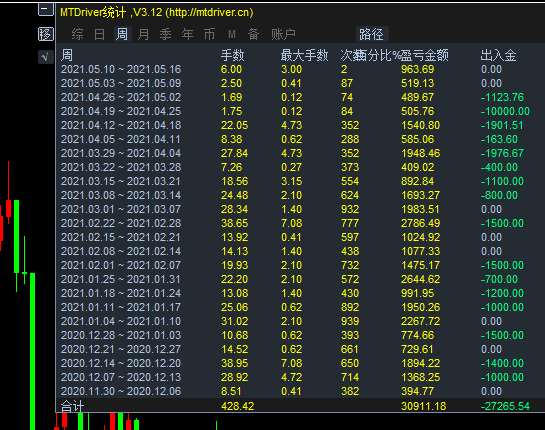This screenshot has width=545, height=430.
Task: Click the 周 column header
Action: pos(67,55)
